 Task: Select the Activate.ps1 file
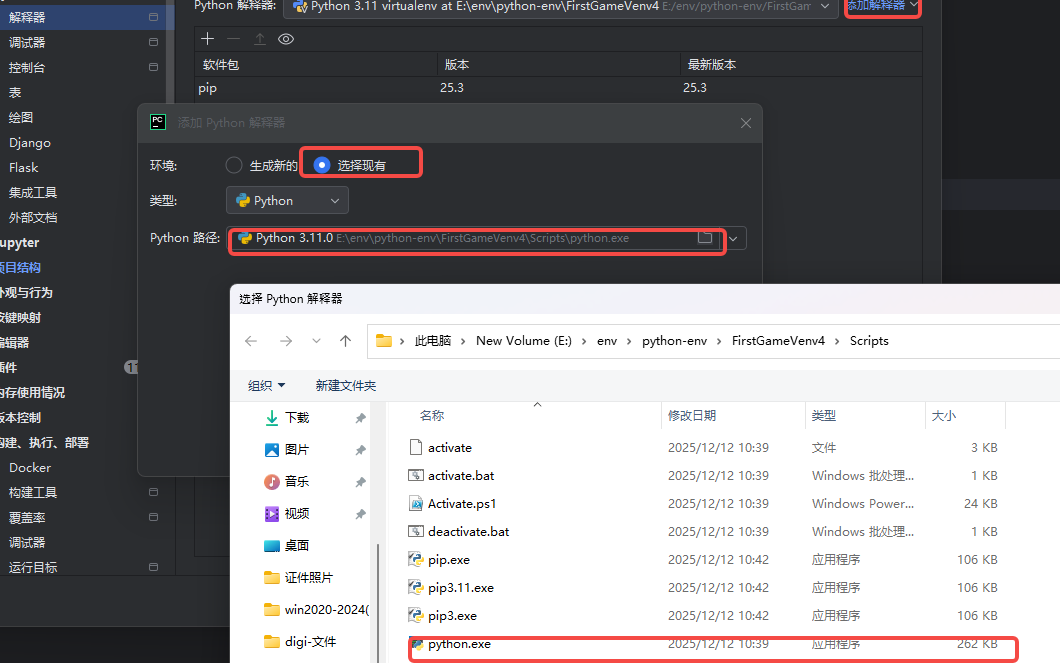click(462, 504)
